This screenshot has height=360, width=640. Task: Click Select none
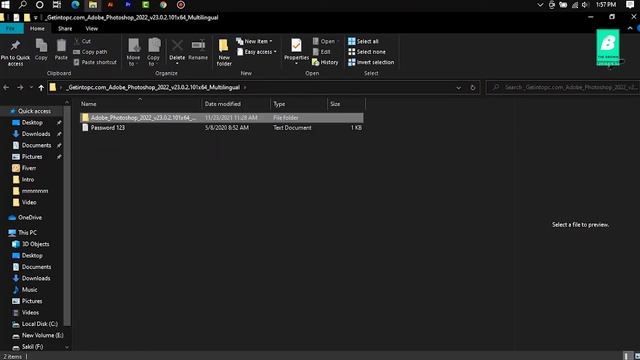coord(367,52)
